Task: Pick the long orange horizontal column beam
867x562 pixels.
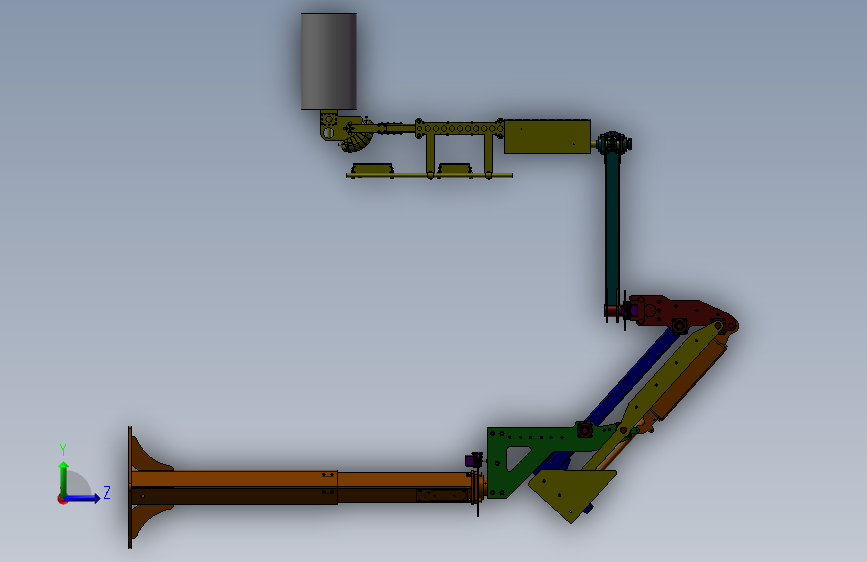Action: point(301,487)
